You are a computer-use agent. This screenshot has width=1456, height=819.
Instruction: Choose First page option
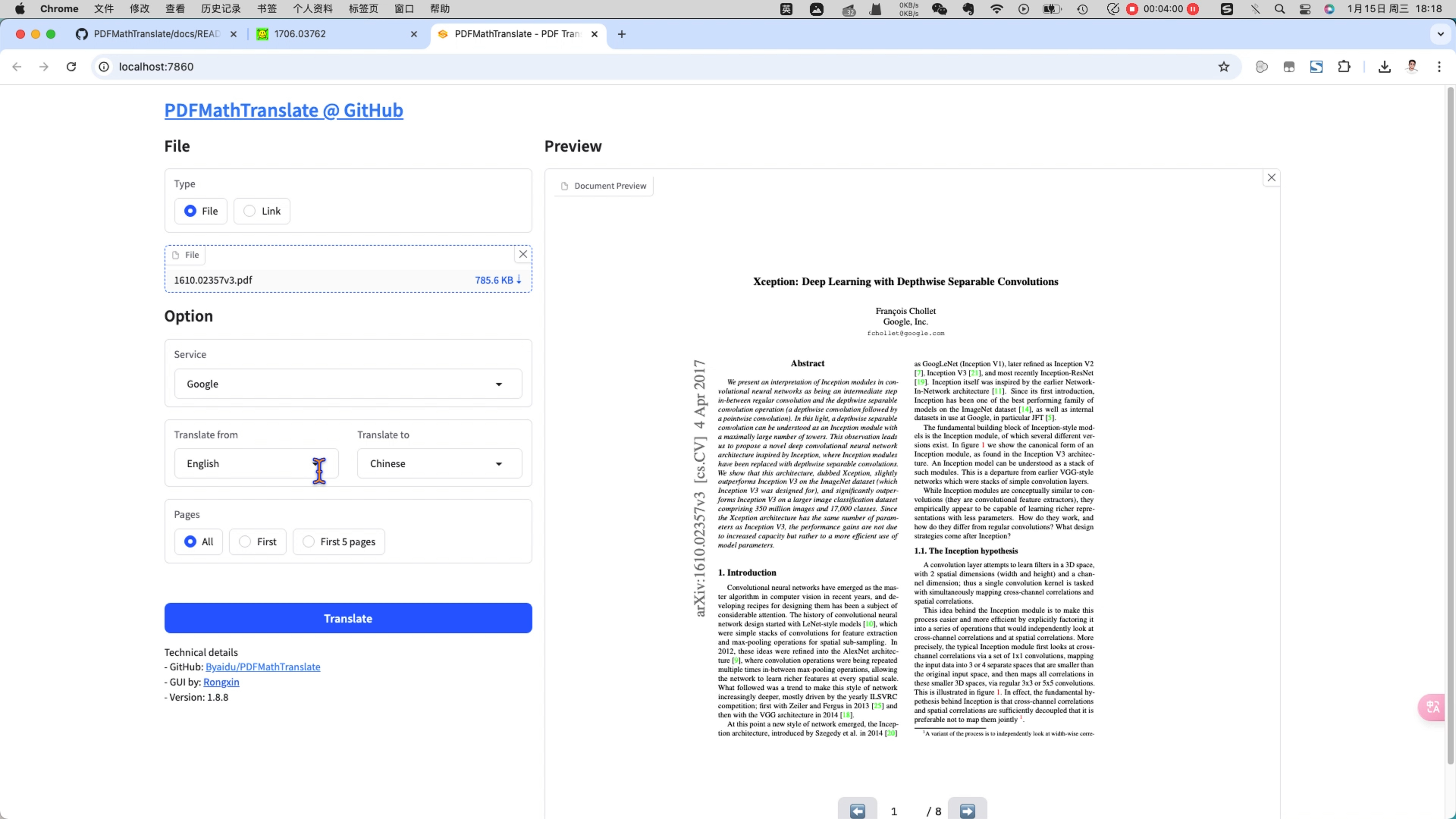tap(258, 541)
